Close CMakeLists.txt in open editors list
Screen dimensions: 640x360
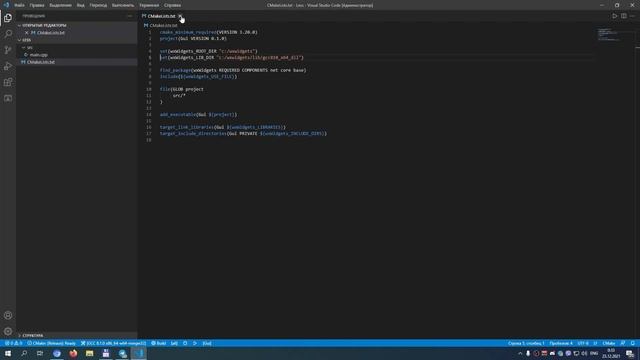[27, 33]
